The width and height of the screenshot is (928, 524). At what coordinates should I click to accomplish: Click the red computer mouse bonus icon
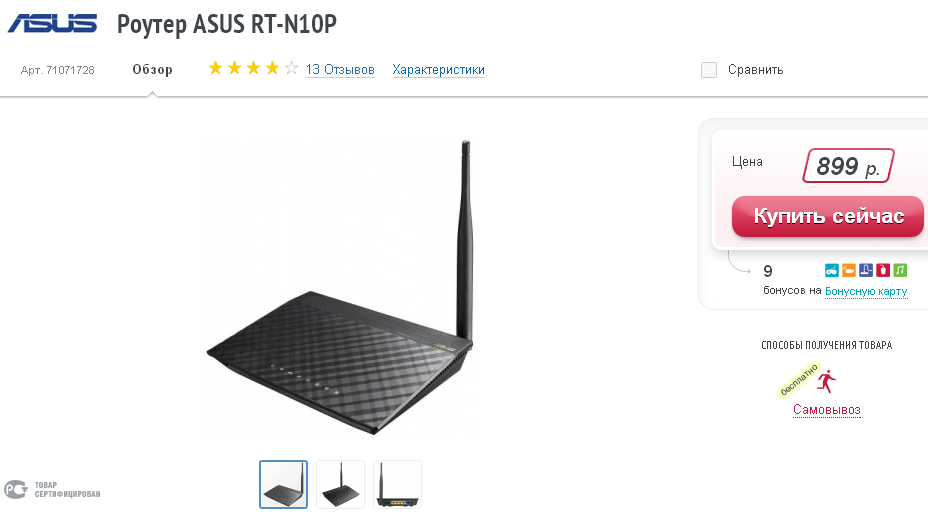(x=883, y=271)
